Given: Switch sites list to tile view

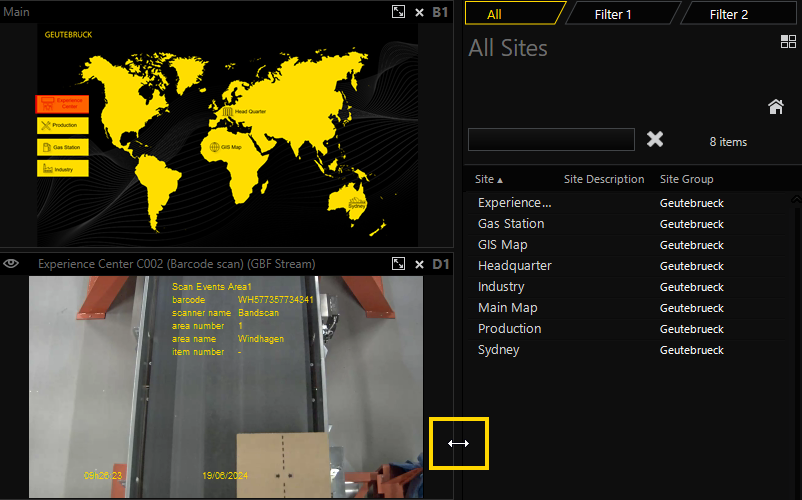Looking at the screenshot, I should [x=787, y=42].
